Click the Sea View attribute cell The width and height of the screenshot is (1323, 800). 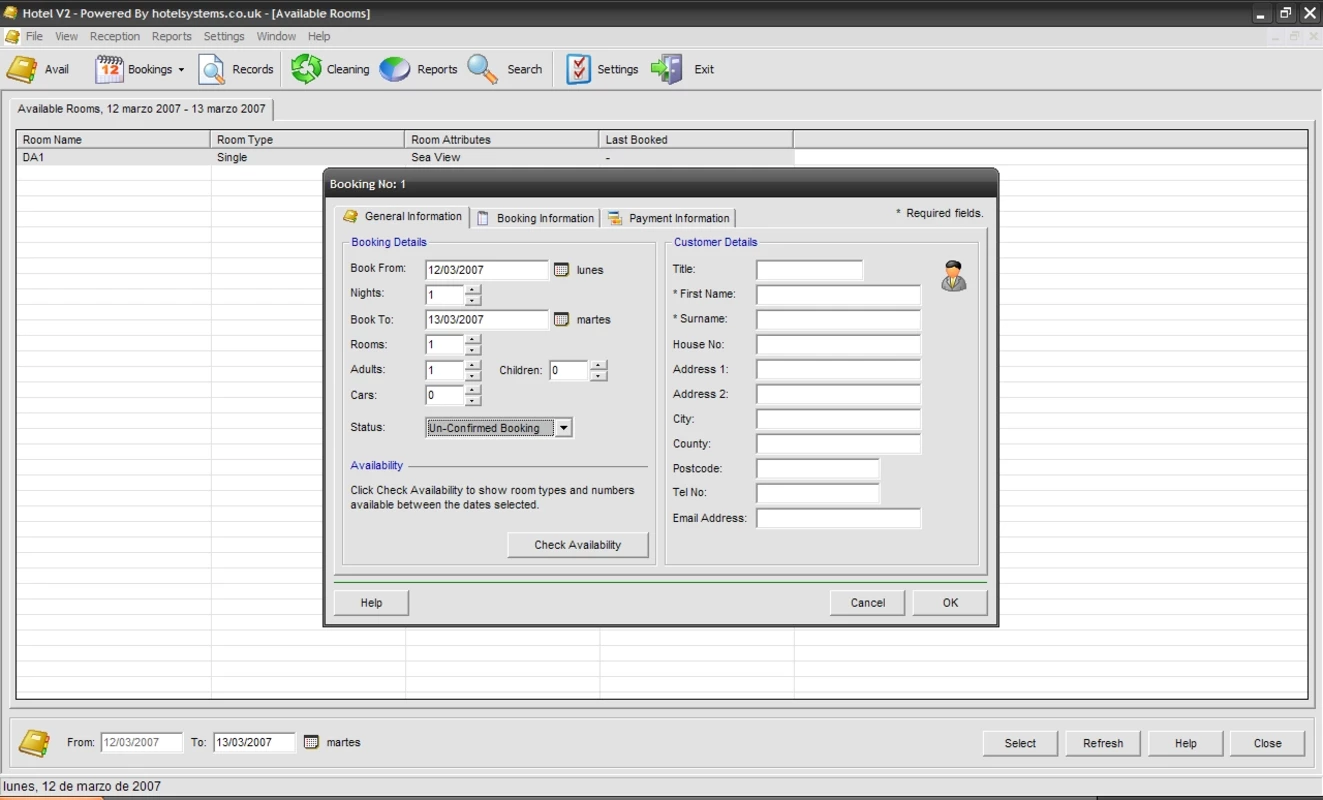point(501,158)
